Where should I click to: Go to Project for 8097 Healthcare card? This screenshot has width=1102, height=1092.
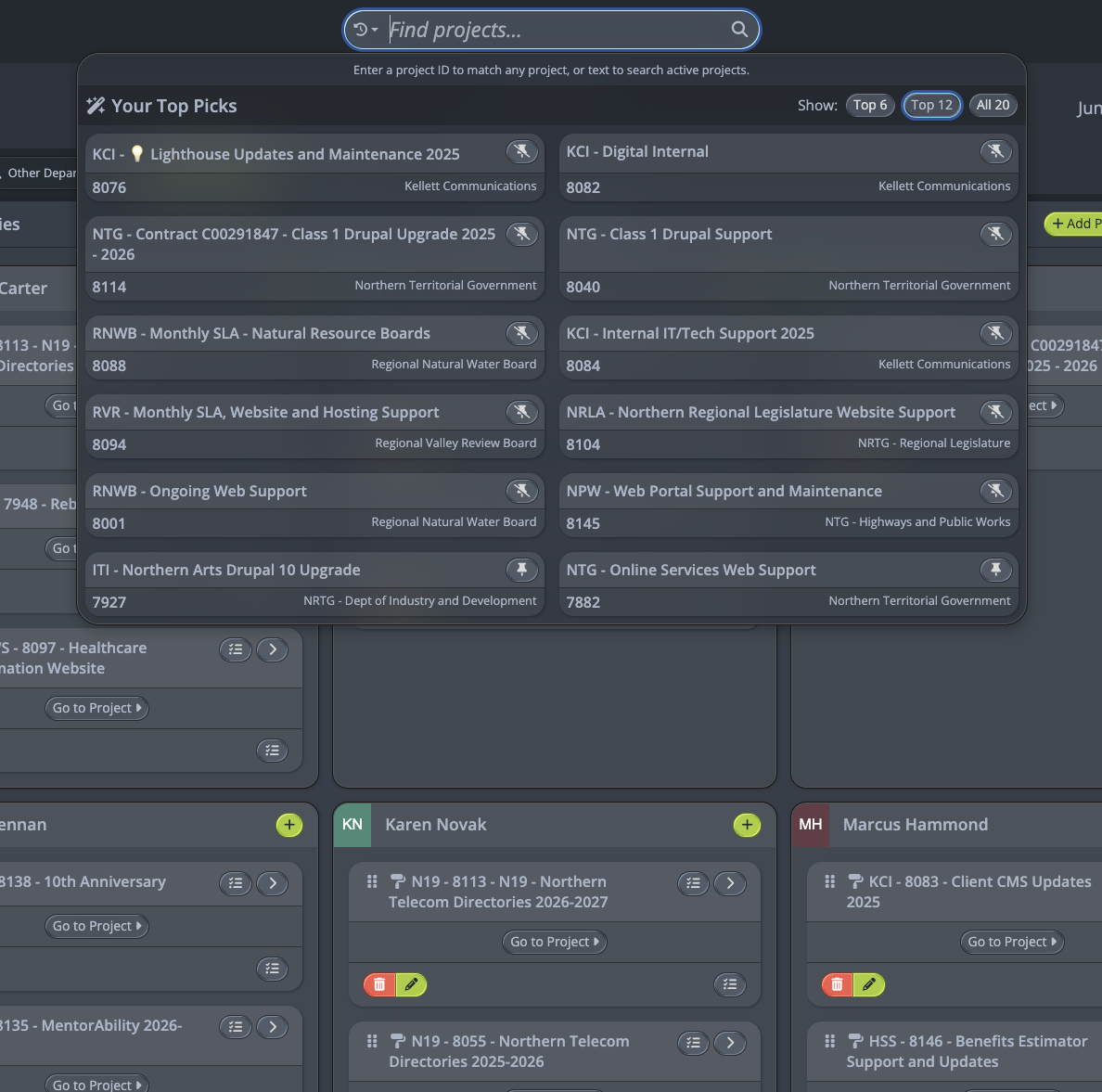point(97,708)
